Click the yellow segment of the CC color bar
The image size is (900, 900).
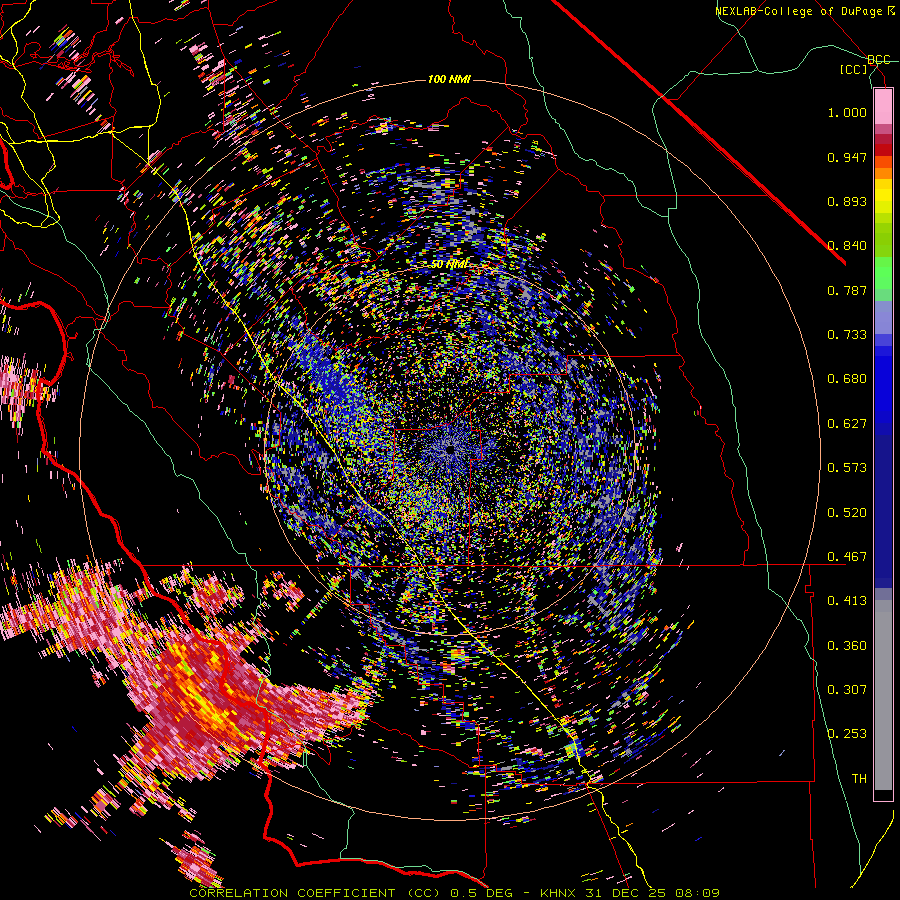[883, 197]
